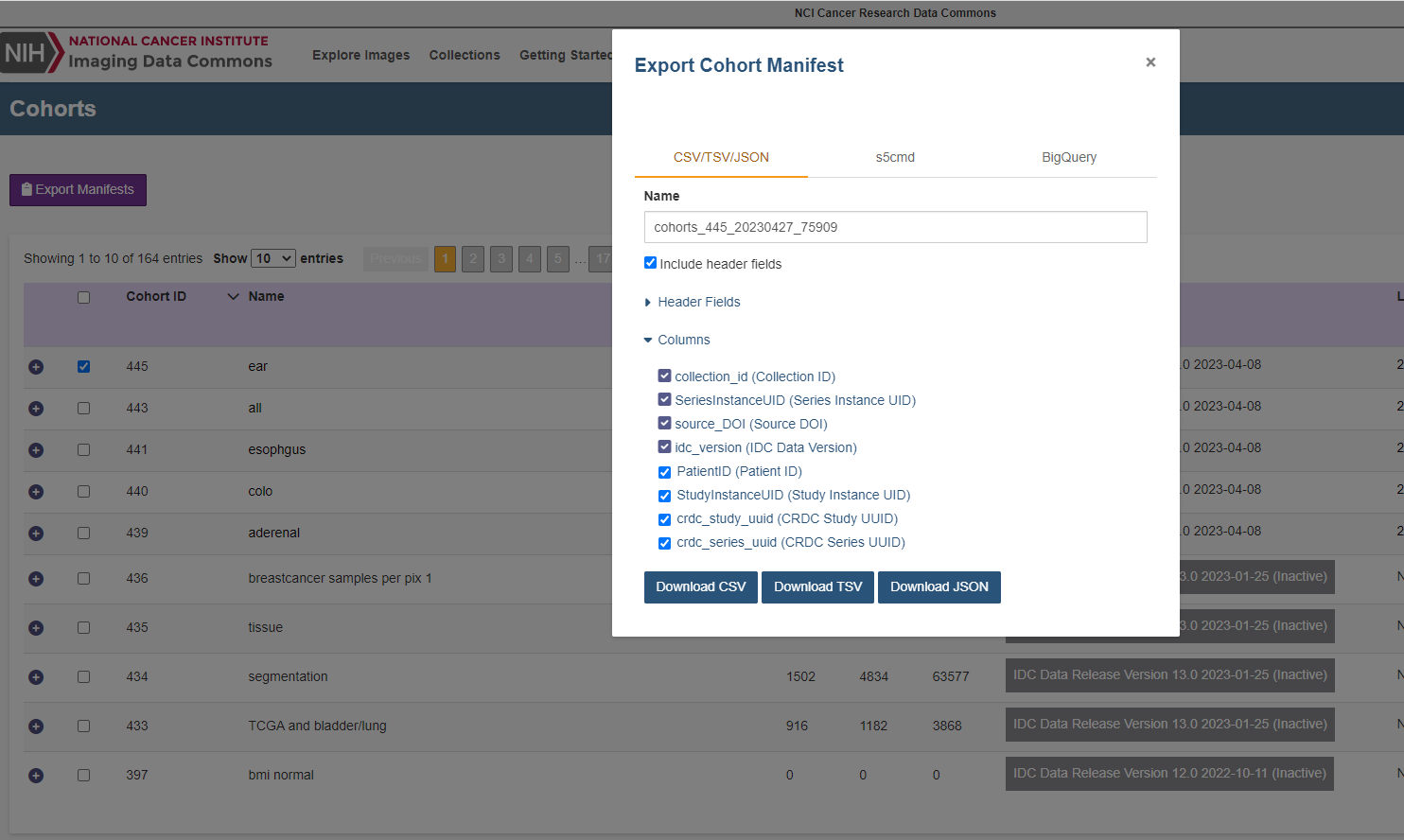Screen dimensions: 1404x840
Task: Click the clipboard icon on Export Manifests
Action: pyautogui.click(x=26, y=189)
